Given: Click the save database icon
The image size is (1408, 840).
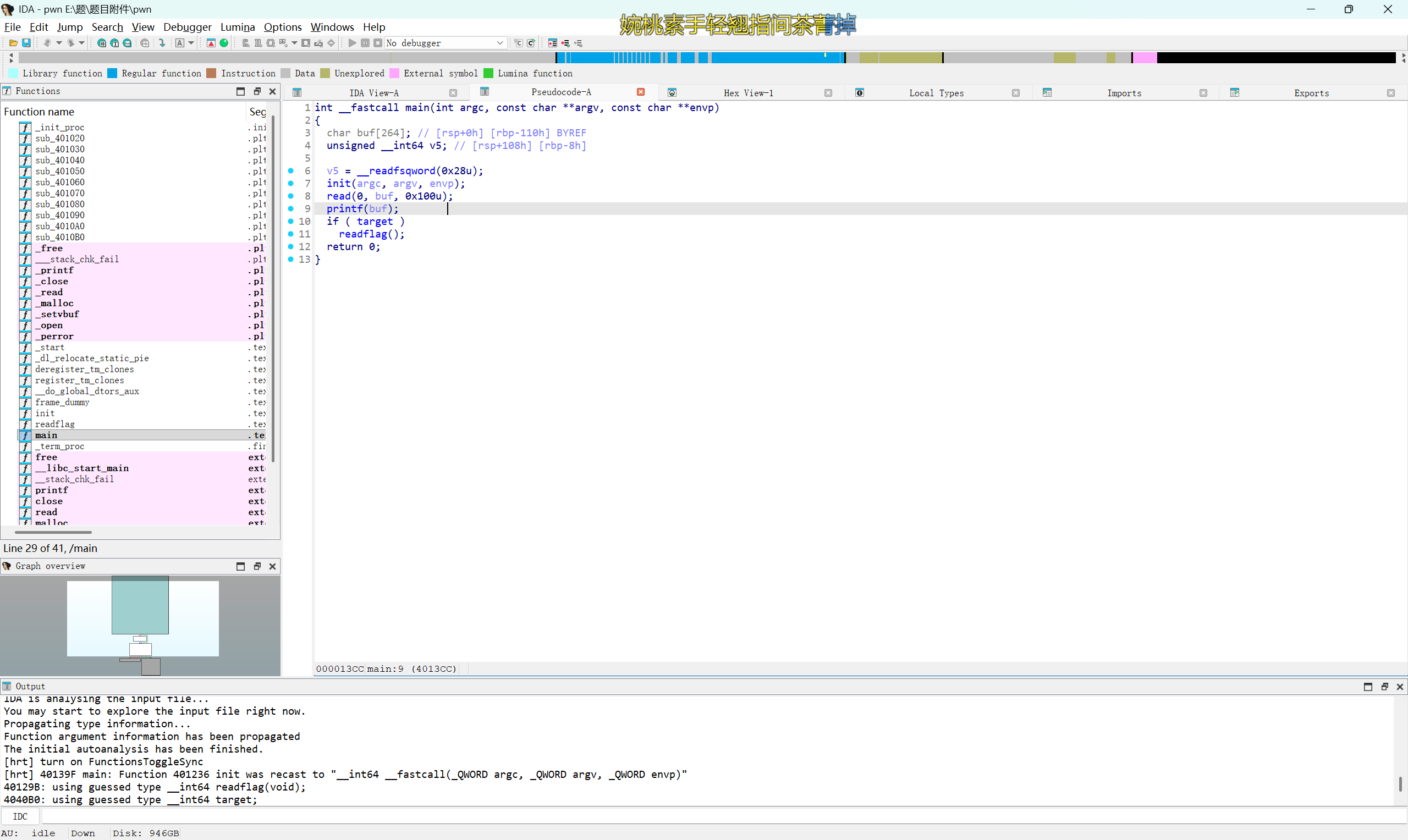Looking at the screenshot, I should [x=26, y=43].
